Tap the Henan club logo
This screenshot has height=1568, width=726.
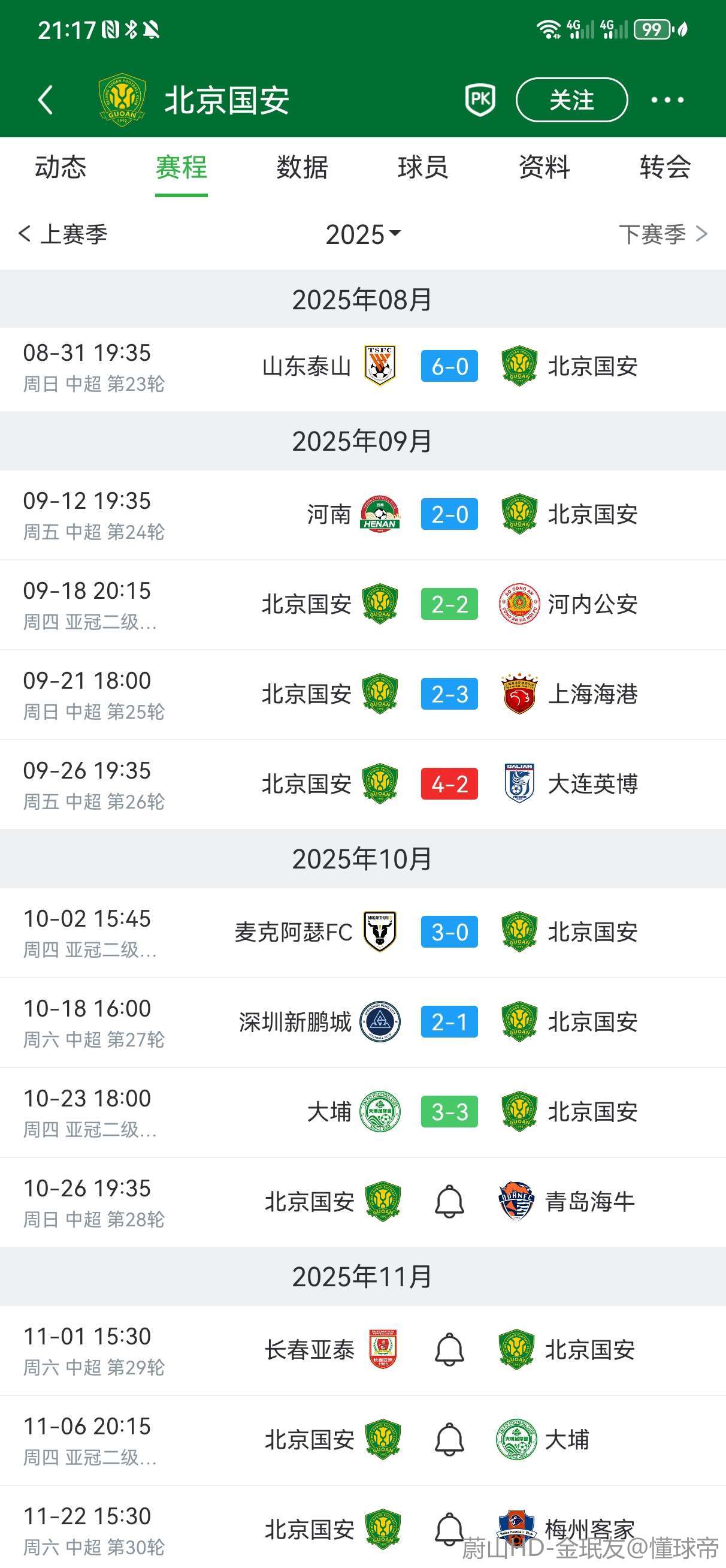pos(380,514)
